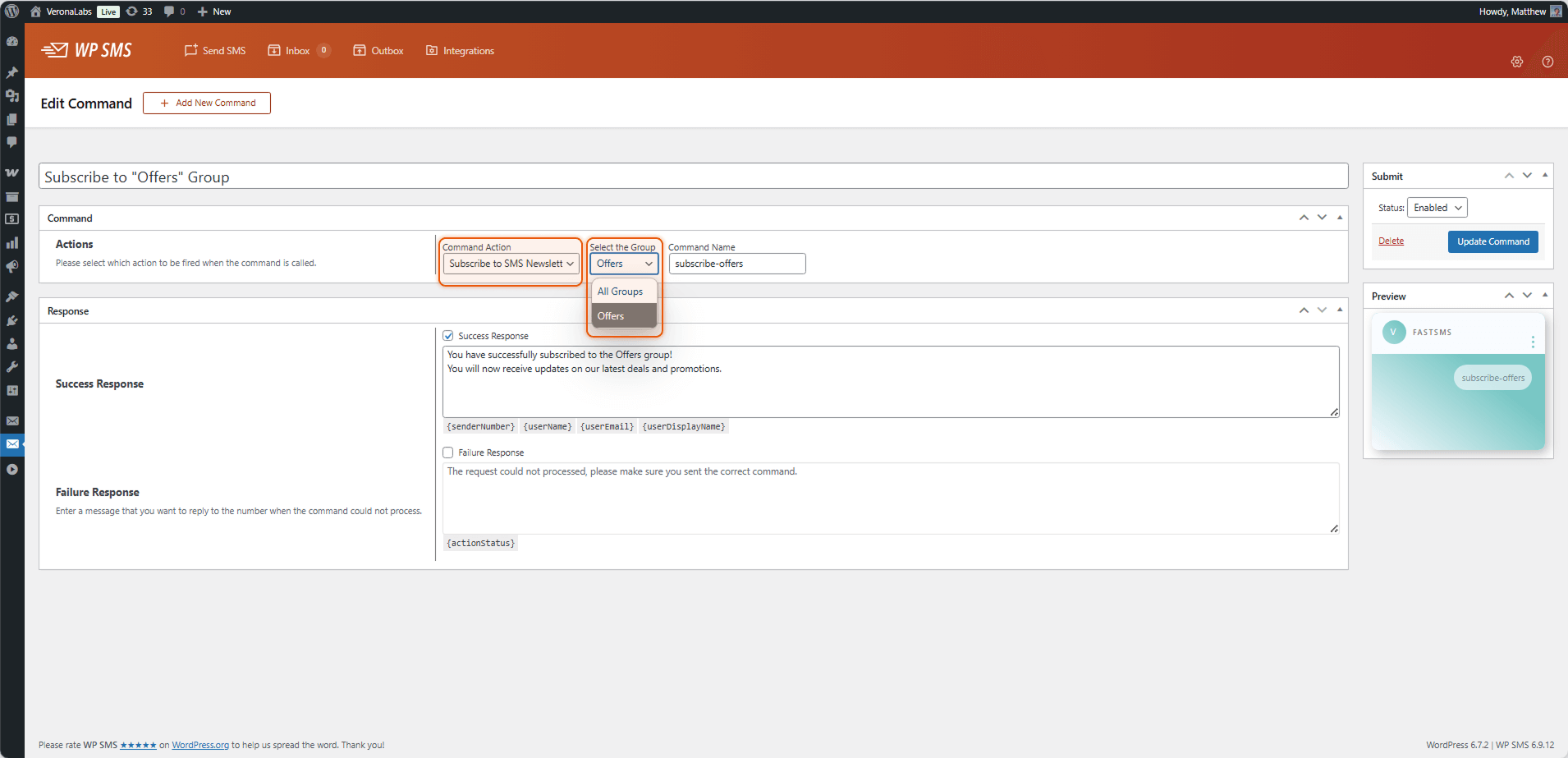Click the Matthew avatar in admin bar
This screenshot has height=758, width=1568.
[1556, 11]
